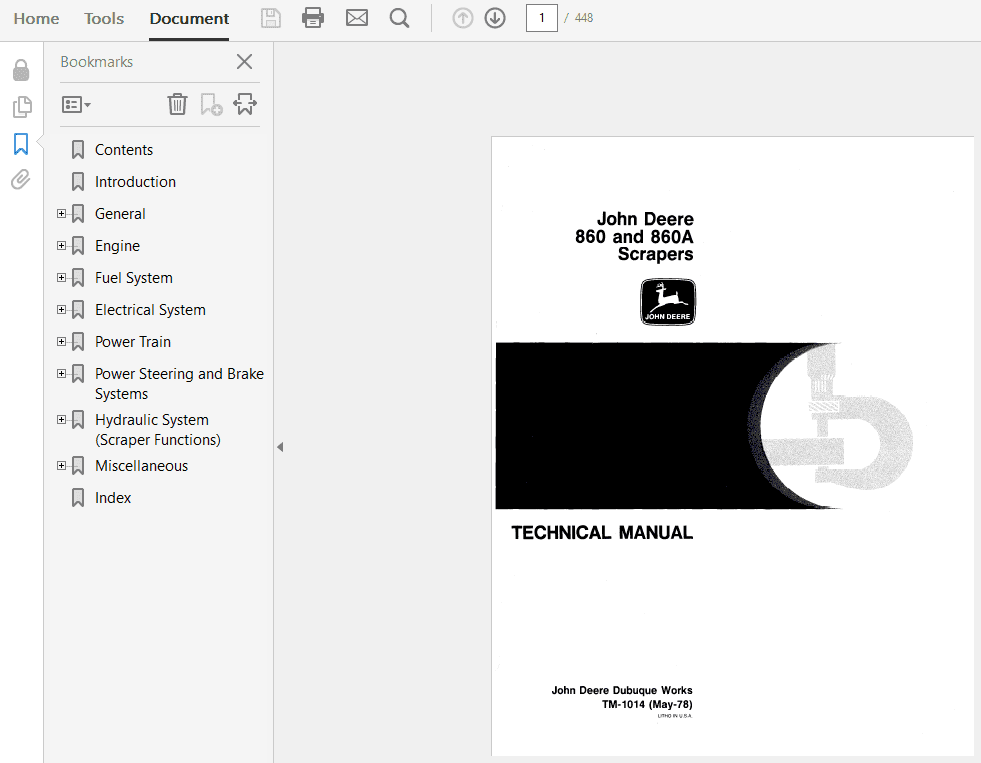Click the Index bookmark ribbon icon
This screenshot has height=763, width=981.
(x=78, y=498)
